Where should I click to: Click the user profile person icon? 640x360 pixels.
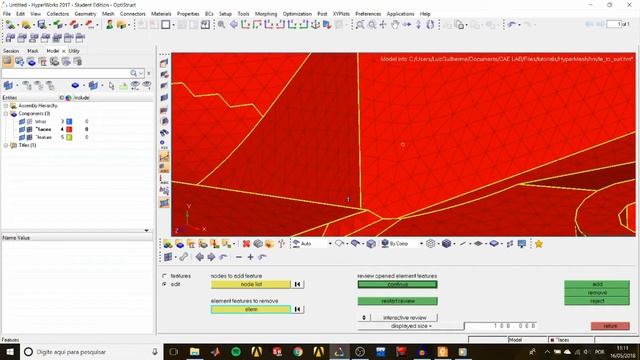109,25
